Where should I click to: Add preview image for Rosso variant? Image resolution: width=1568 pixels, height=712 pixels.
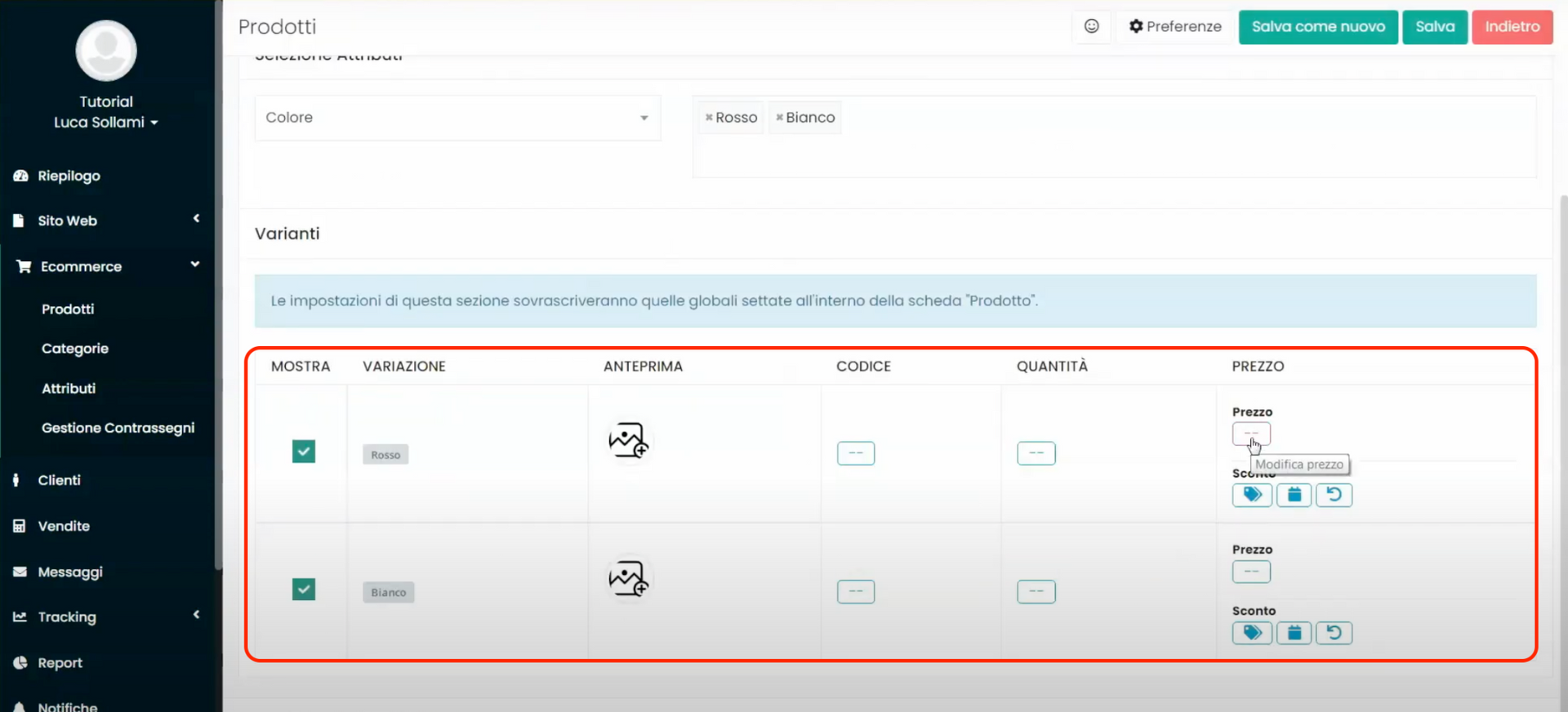click(x=628, y=440)
